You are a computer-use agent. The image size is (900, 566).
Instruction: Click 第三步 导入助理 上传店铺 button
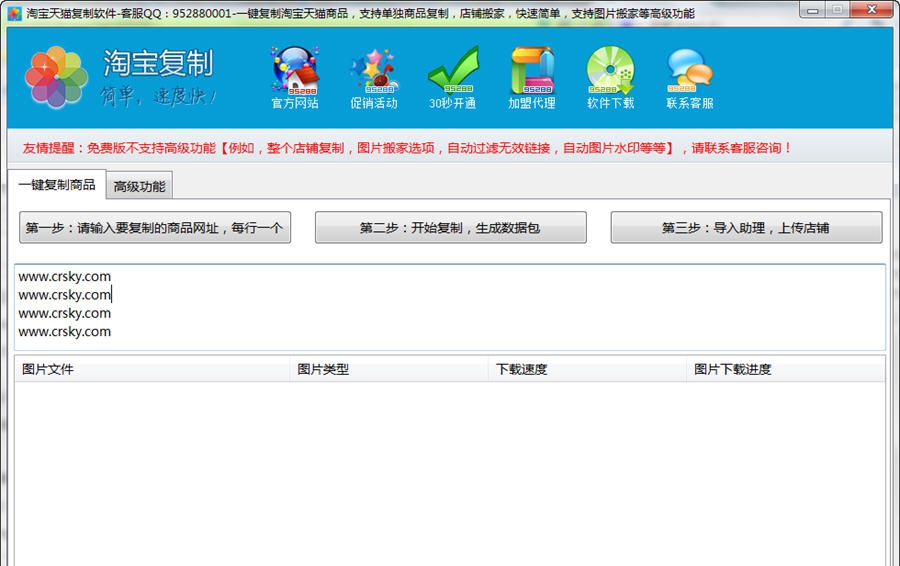pos(746,227)
